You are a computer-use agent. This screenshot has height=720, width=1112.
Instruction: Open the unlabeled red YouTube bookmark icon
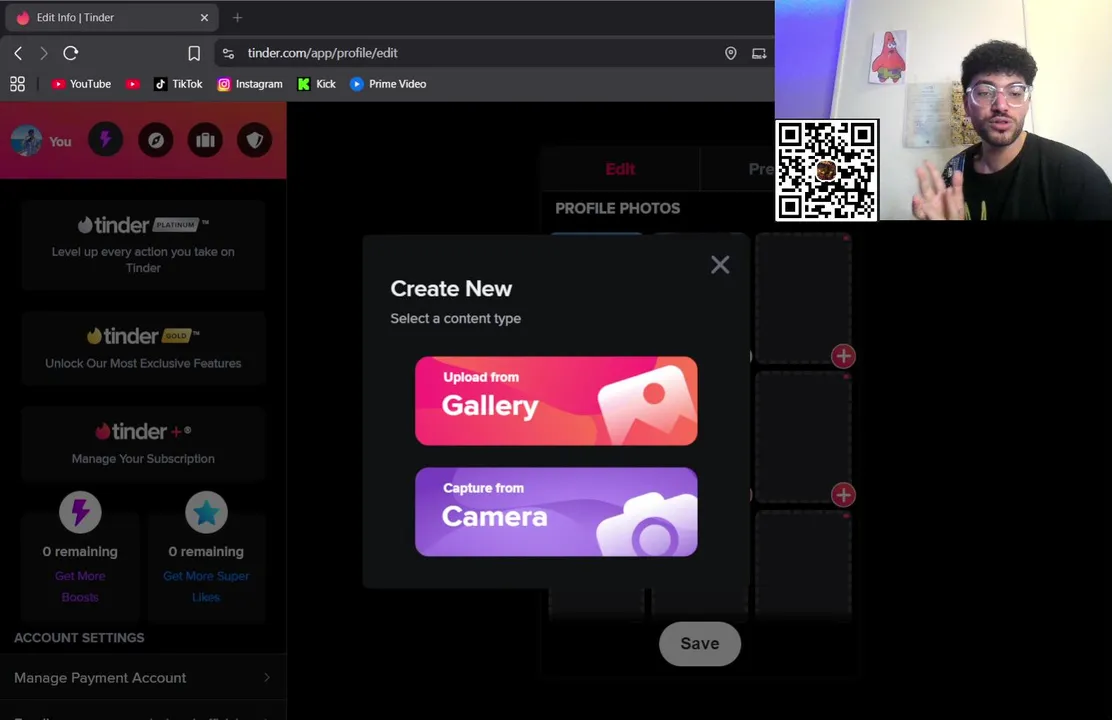click(133, 84)
